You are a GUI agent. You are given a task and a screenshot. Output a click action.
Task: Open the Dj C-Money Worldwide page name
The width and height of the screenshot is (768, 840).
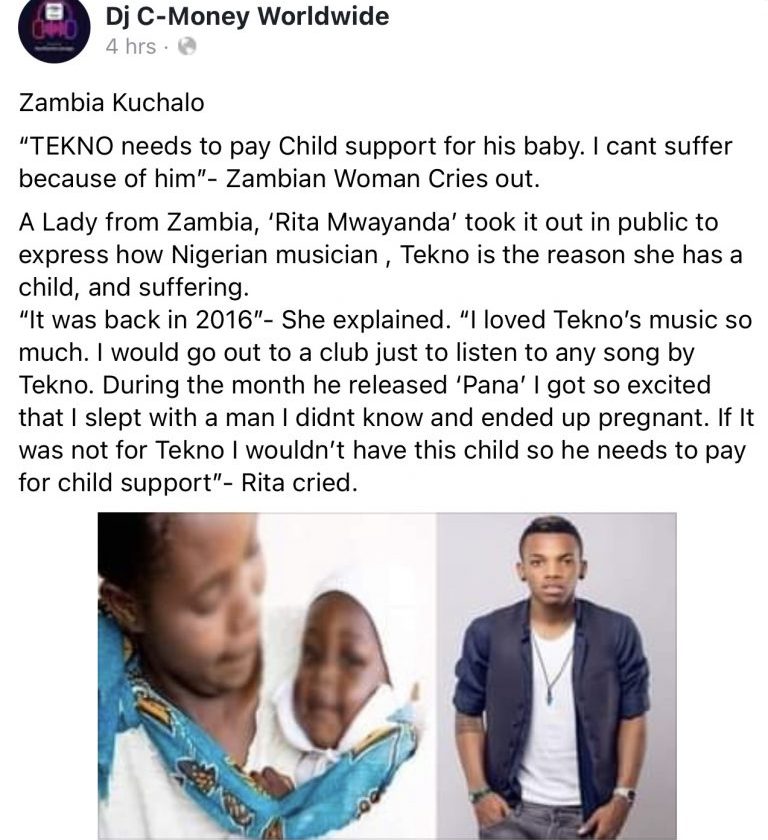tap(247, 16)
